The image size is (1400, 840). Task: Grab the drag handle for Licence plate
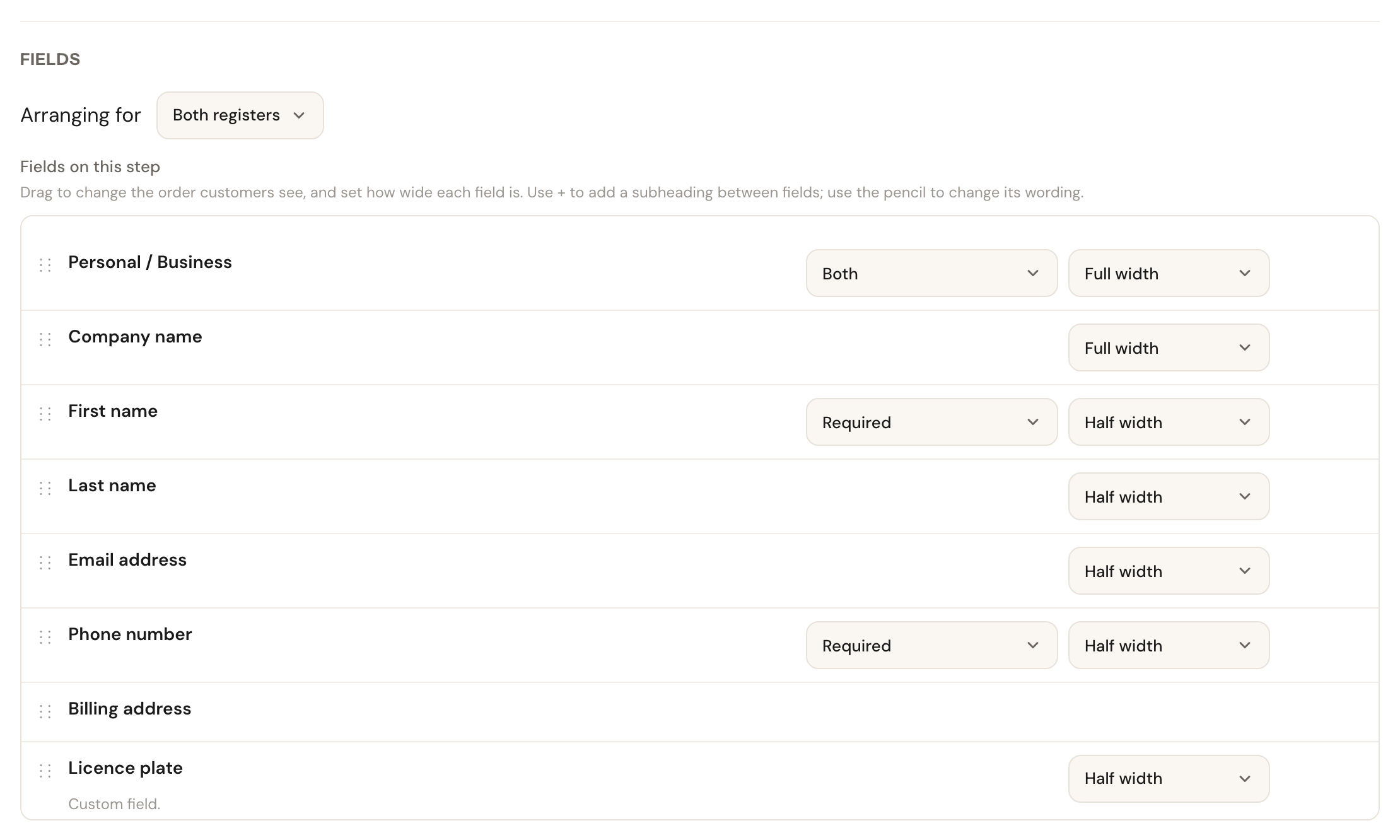45,771
